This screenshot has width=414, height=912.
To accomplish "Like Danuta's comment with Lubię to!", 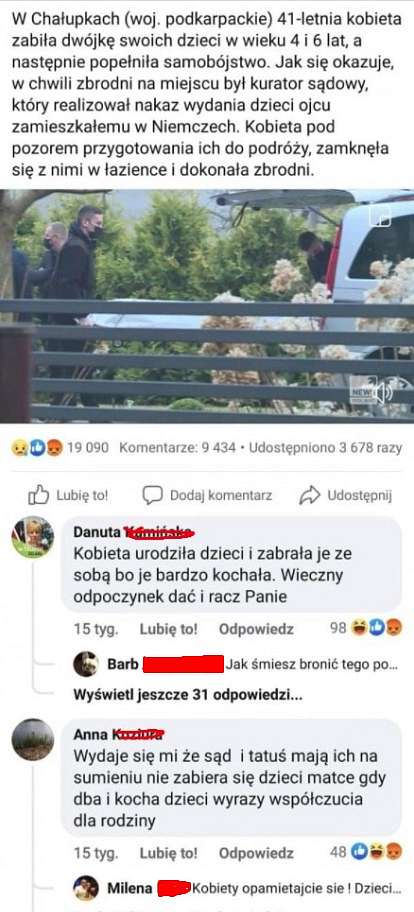I will pyautogui.click(x=169, y=629).
